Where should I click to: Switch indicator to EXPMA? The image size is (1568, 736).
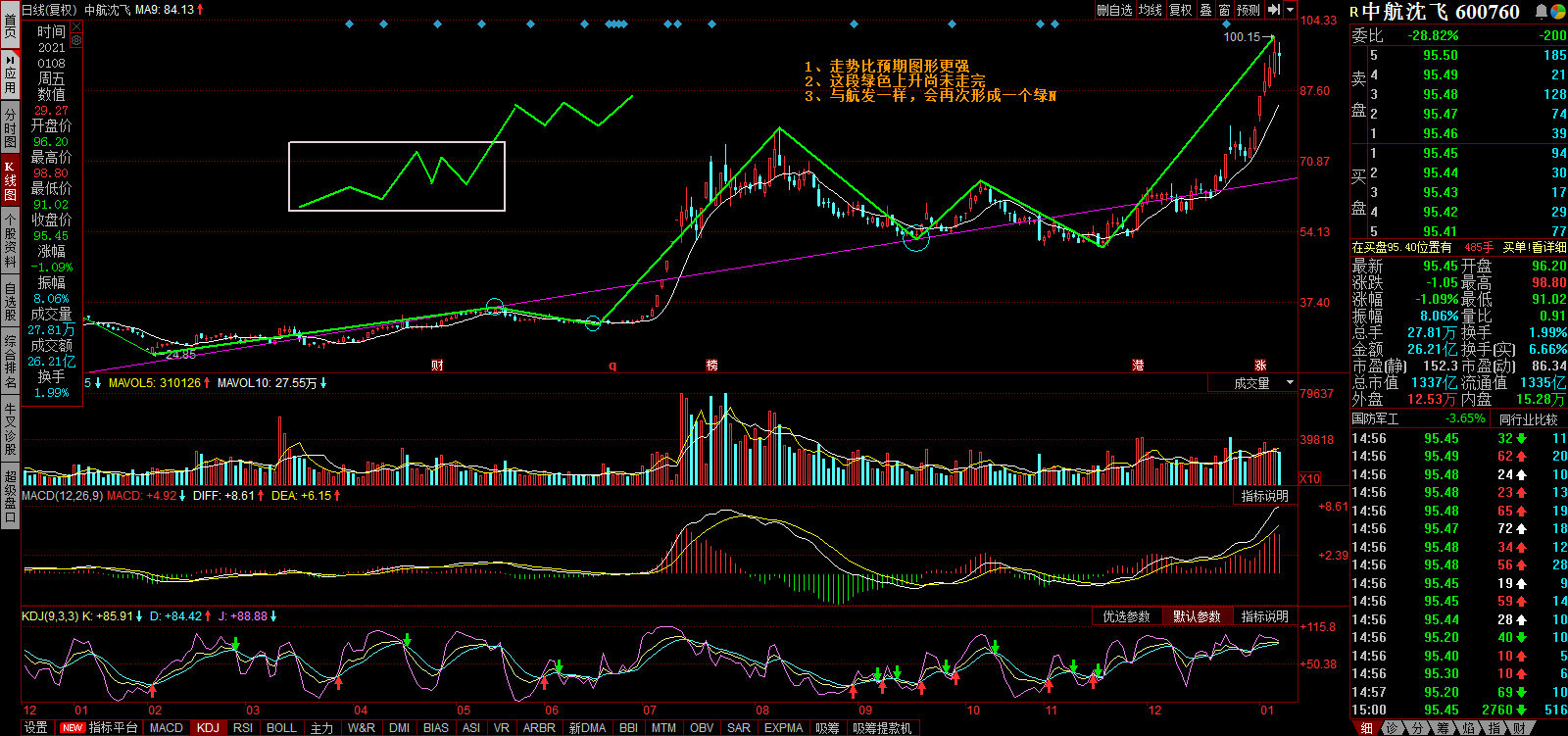click(x=783, y=727)
